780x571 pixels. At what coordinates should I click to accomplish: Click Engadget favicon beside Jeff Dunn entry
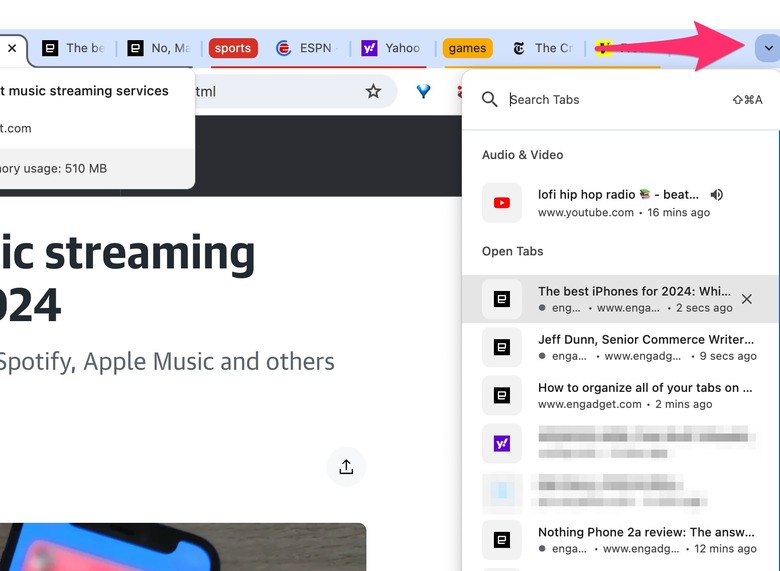point(501,347)
